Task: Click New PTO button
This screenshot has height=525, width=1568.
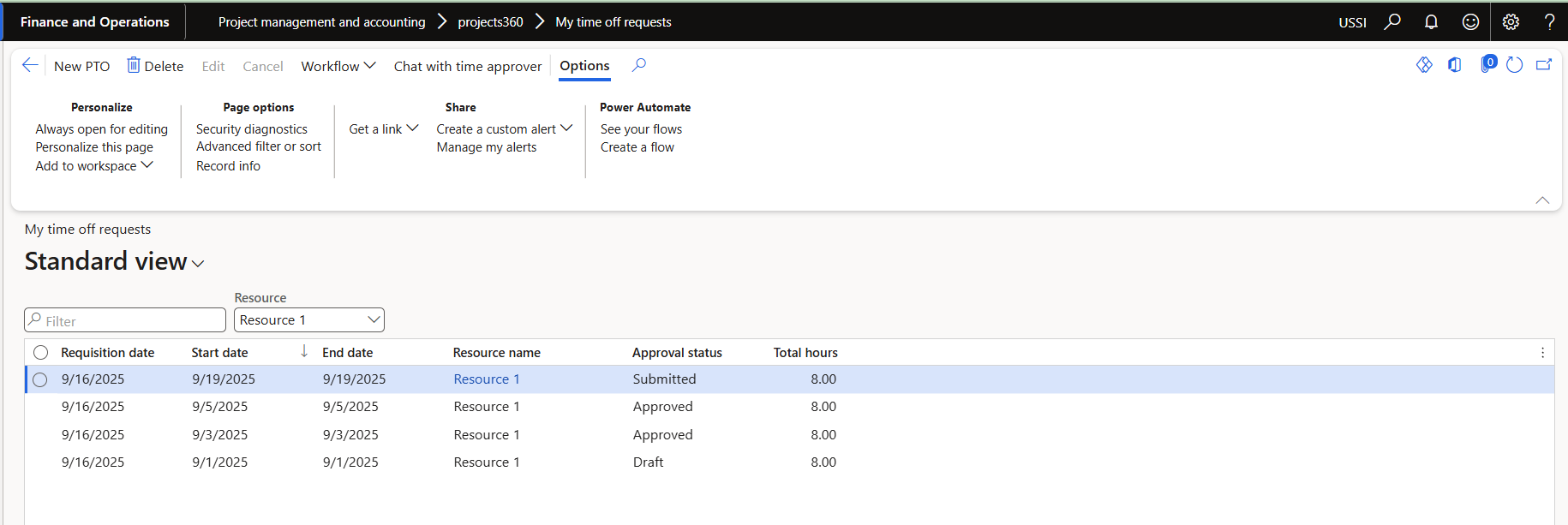Action: tap(81, 66)
